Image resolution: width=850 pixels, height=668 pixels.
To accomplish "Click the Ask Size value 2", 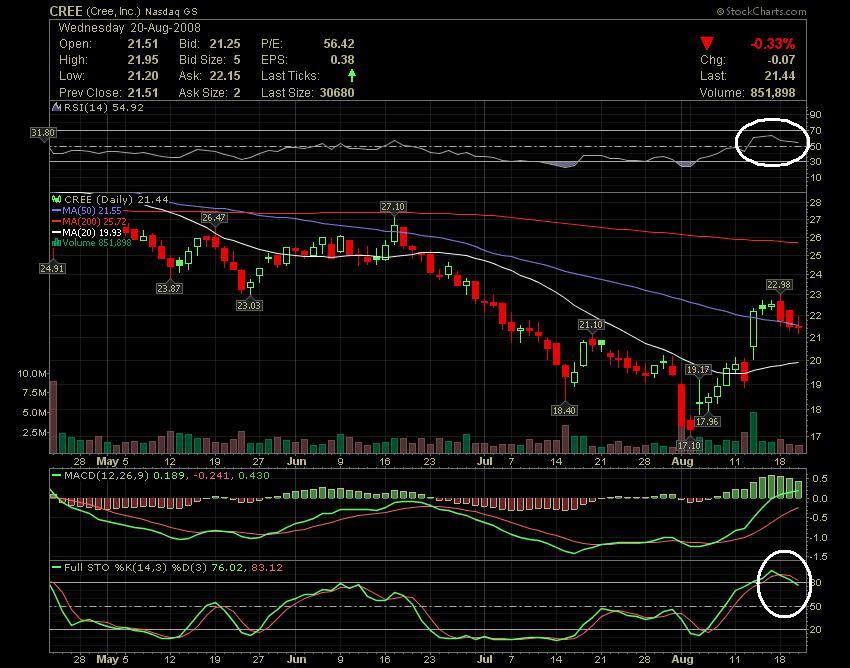I will [x=237, y=93].
